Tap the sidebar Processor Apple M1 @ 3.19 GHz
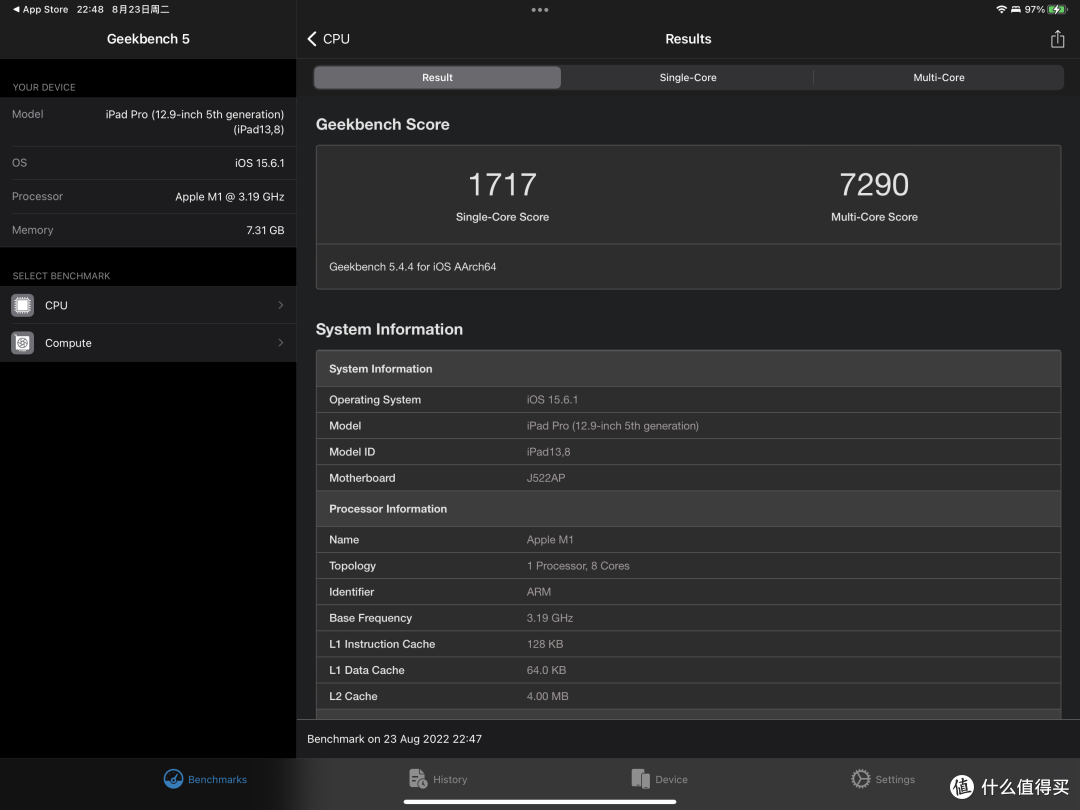The height and width of the screenshot is (810, 1080). [x=229, y=196]
